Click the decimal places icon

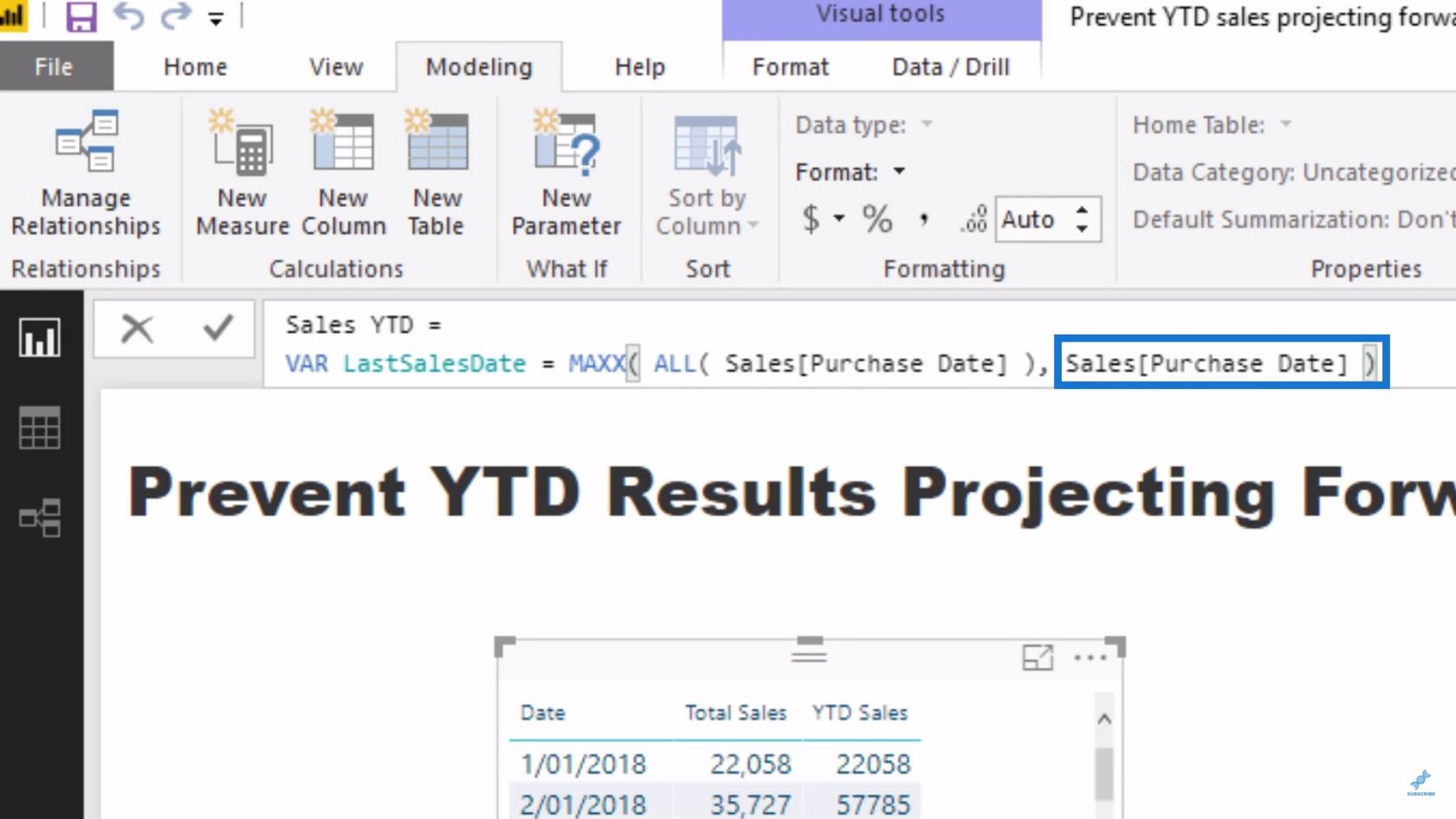pos(973,219)
